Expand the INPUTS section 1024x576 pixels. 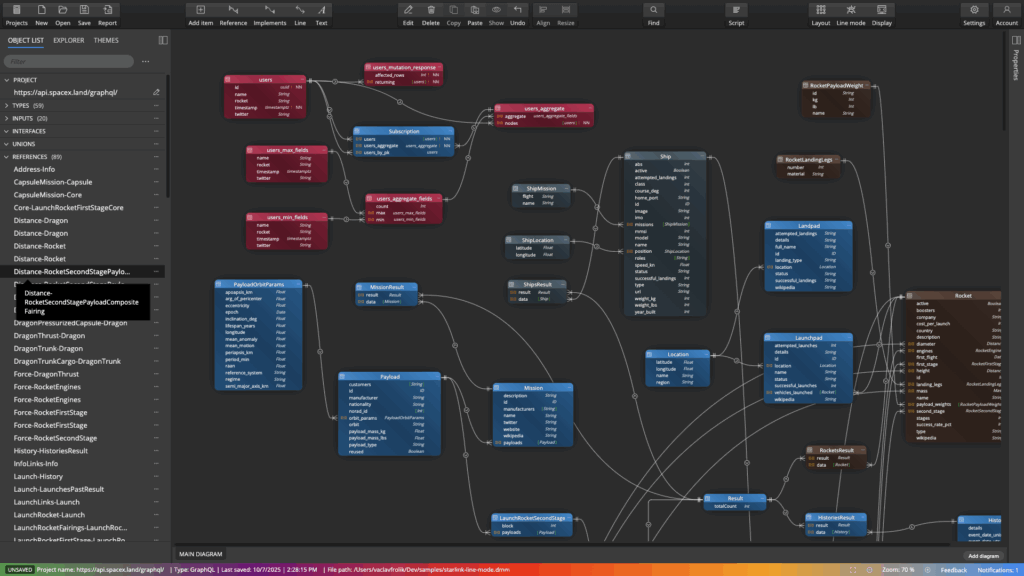(x=7, y=118)
